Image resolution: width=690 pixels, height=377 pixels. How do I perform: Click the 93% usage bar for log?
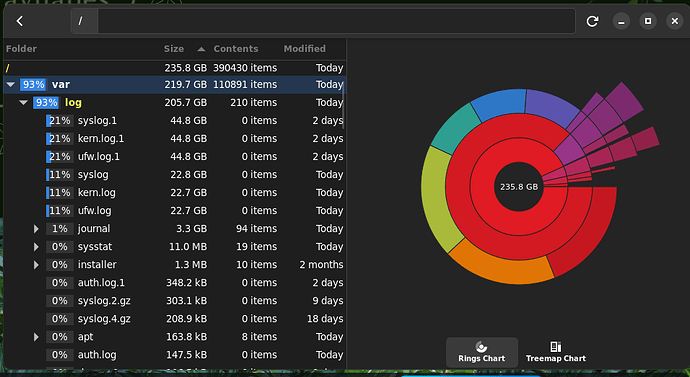[46, 102]
